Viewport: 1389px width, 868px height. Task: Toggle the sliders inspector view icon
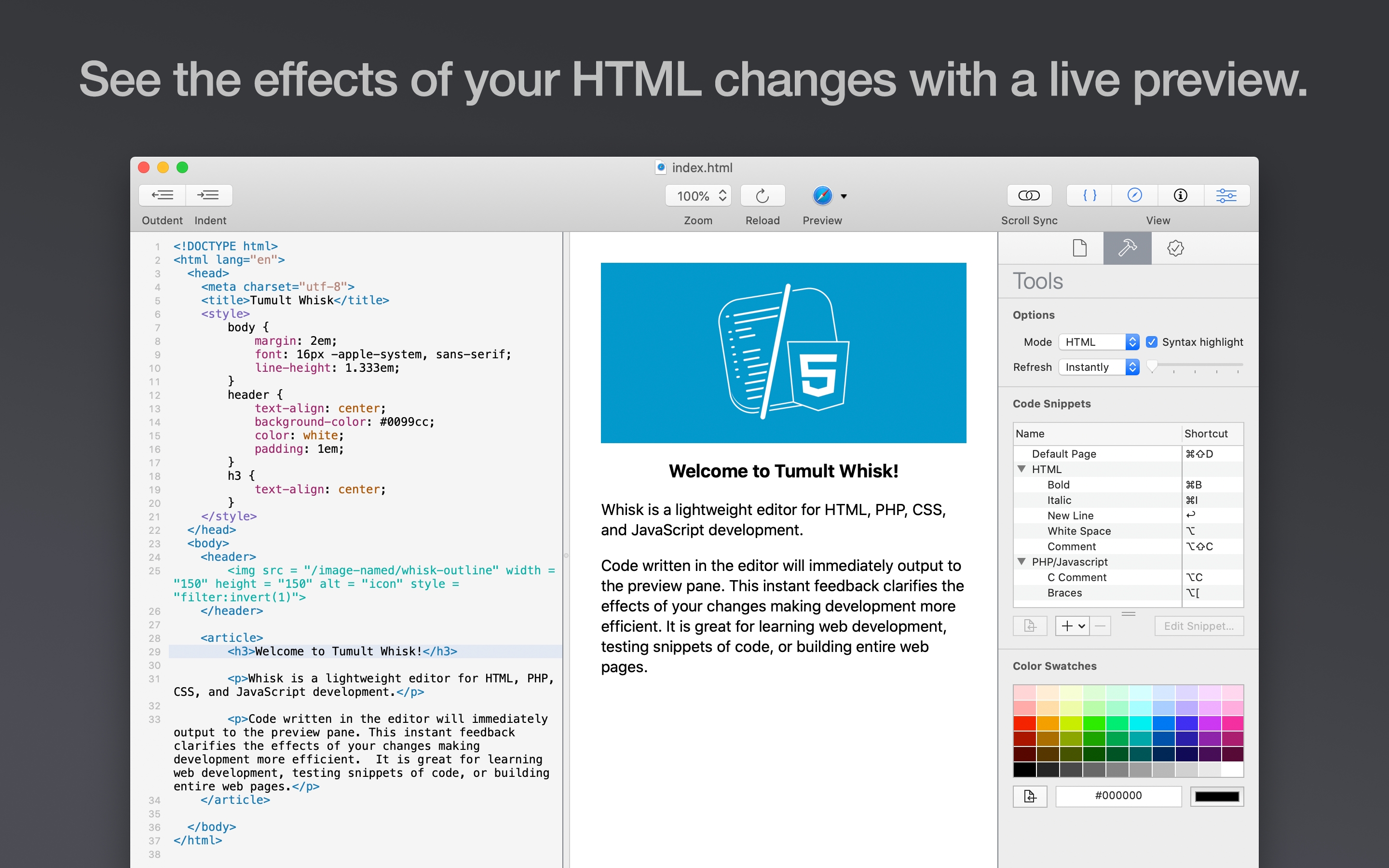1226,196
